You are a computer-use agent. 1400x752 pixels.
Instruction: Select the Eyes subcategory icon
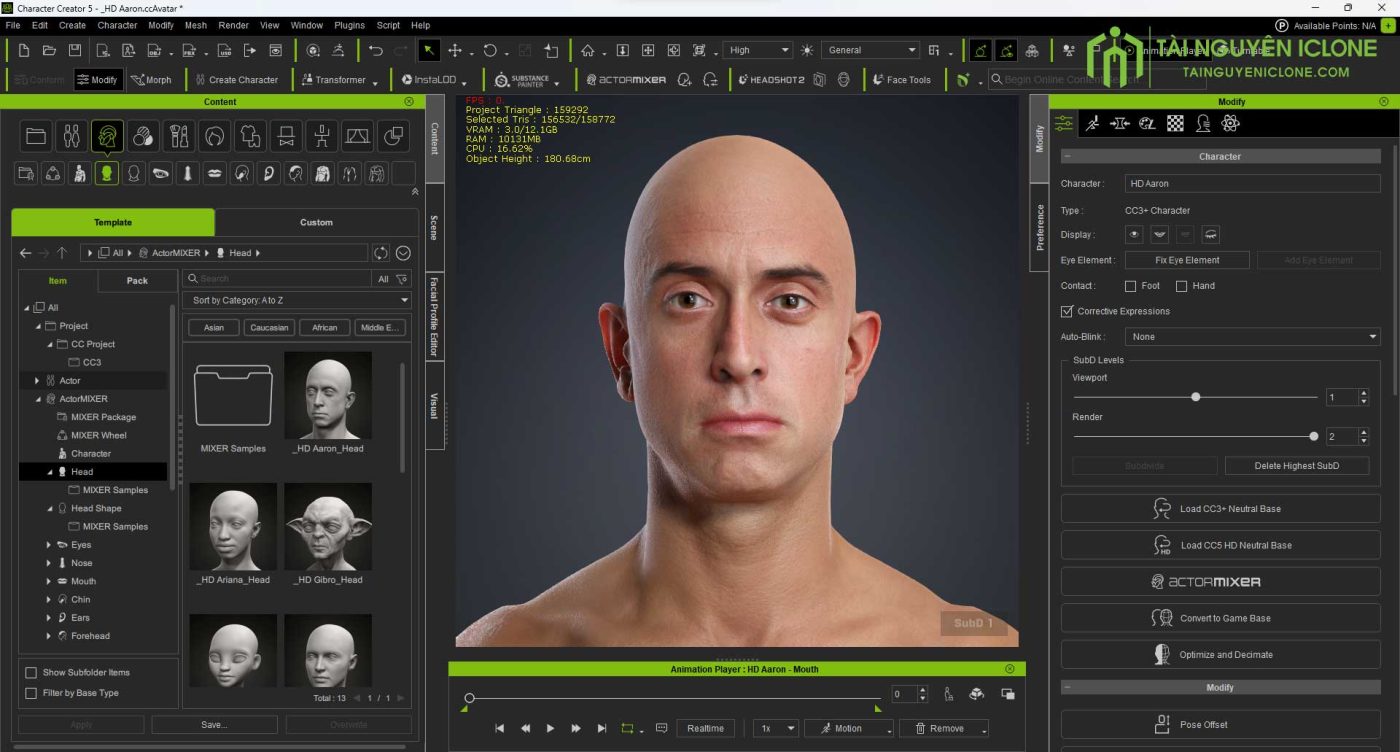[x=160, y=174]
